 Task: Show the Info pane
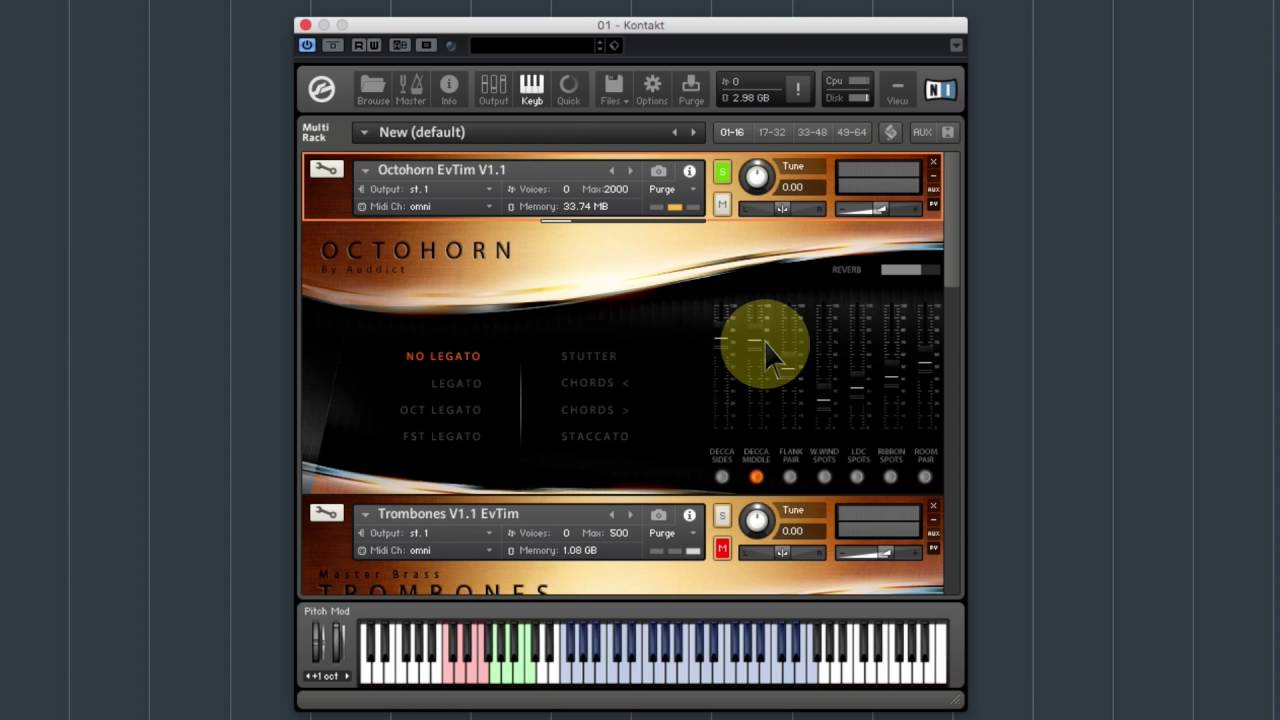[x=449, y=89]
